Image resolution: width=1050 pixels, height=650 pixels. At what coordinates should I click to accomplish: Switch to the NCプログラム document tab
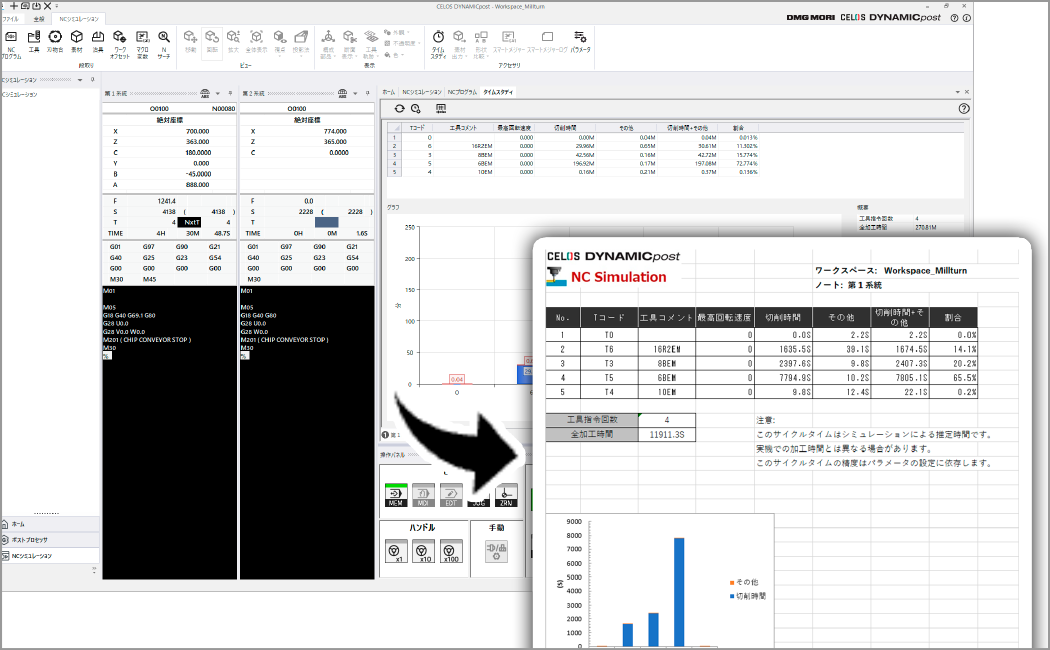point(462,92)
